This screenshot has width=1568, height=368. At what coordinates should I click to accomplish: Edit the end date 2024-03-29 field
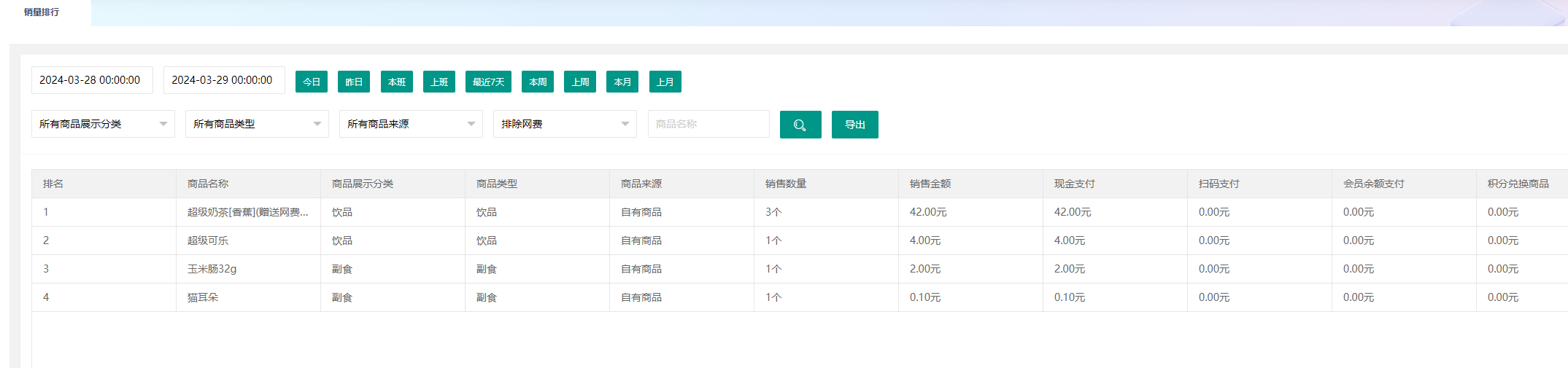click(x=224, y=80)
